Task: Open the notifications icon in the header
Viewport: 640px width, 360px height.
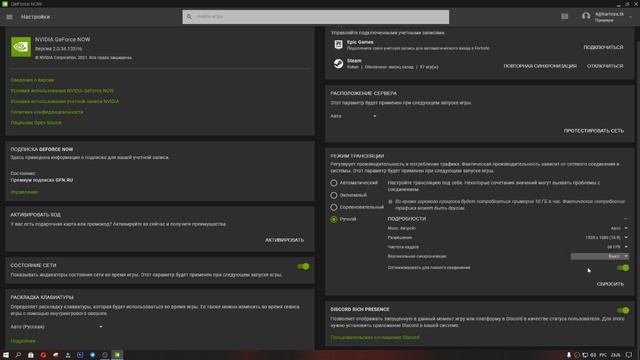Action: click(564, 16)
